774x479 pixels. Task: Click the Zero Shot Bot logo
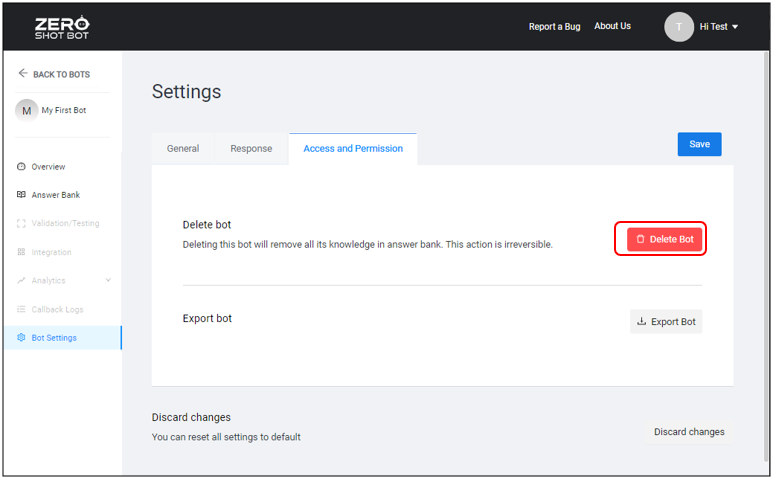coord(62,27)
